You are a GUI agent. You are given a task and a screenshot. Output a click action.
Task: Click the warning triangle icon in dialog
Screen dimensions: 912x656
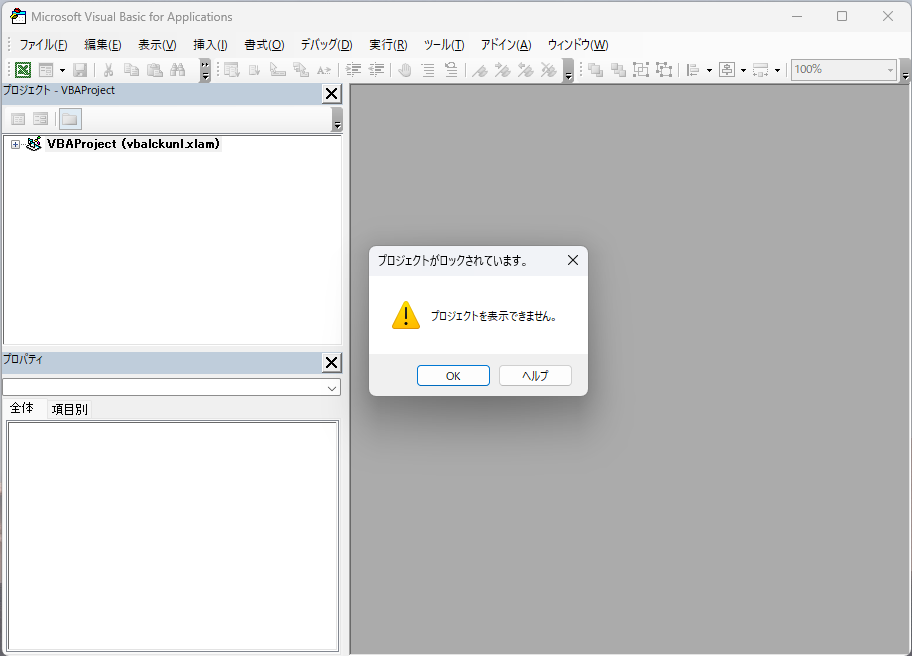(x=405, y=316)
